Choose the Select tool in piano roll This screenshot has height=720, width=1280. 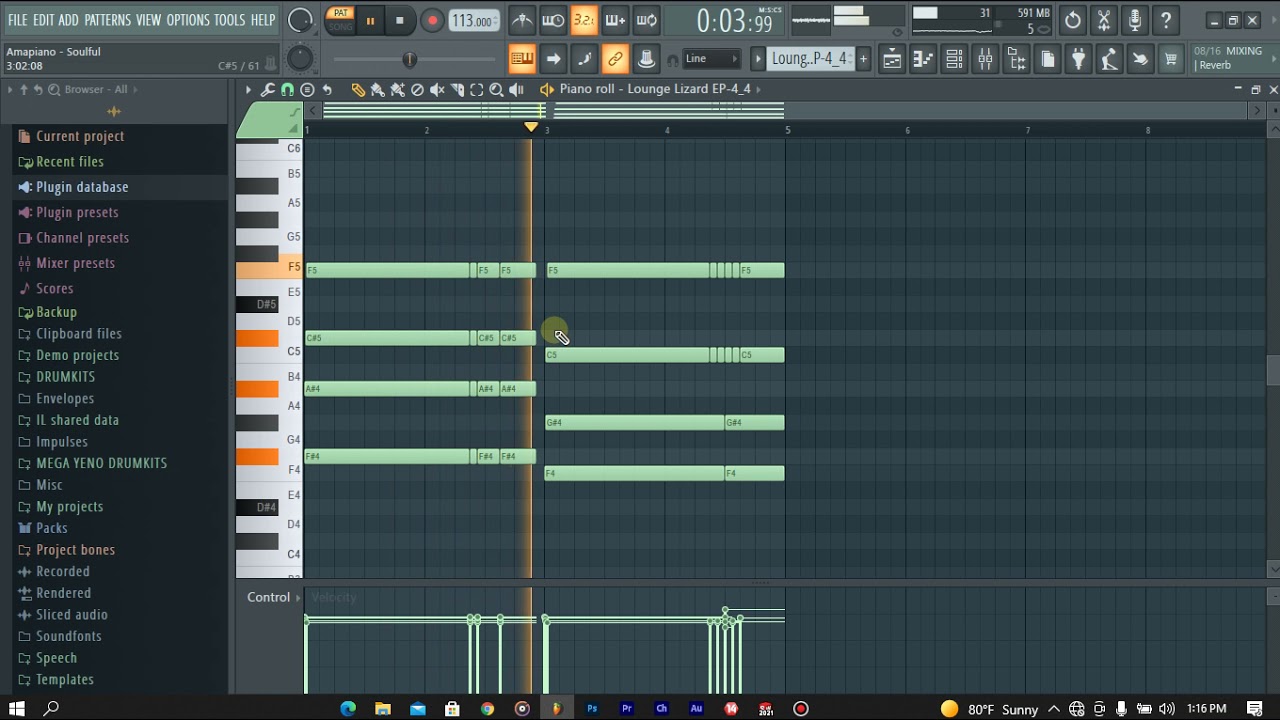[477, 90]
